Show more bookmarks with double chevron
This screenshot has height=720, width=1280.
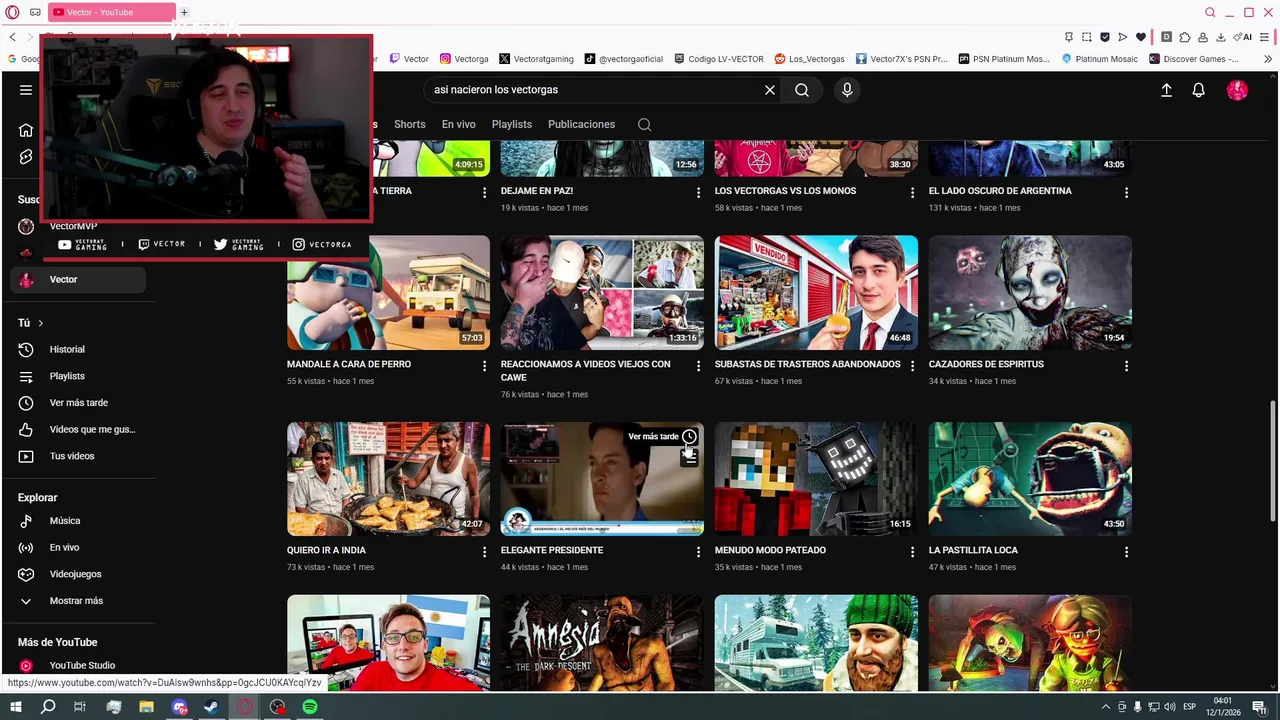point(1268,59)
